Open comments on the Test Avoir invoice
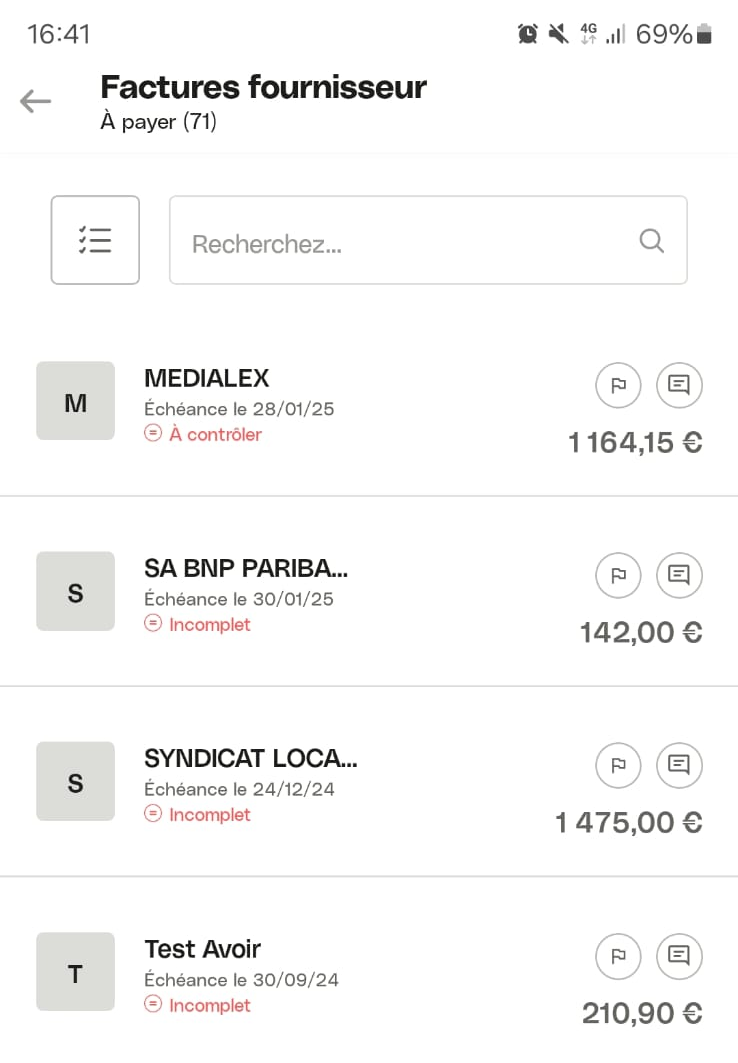Screen dimensions: 738x1063 click(x=679, y=956)
